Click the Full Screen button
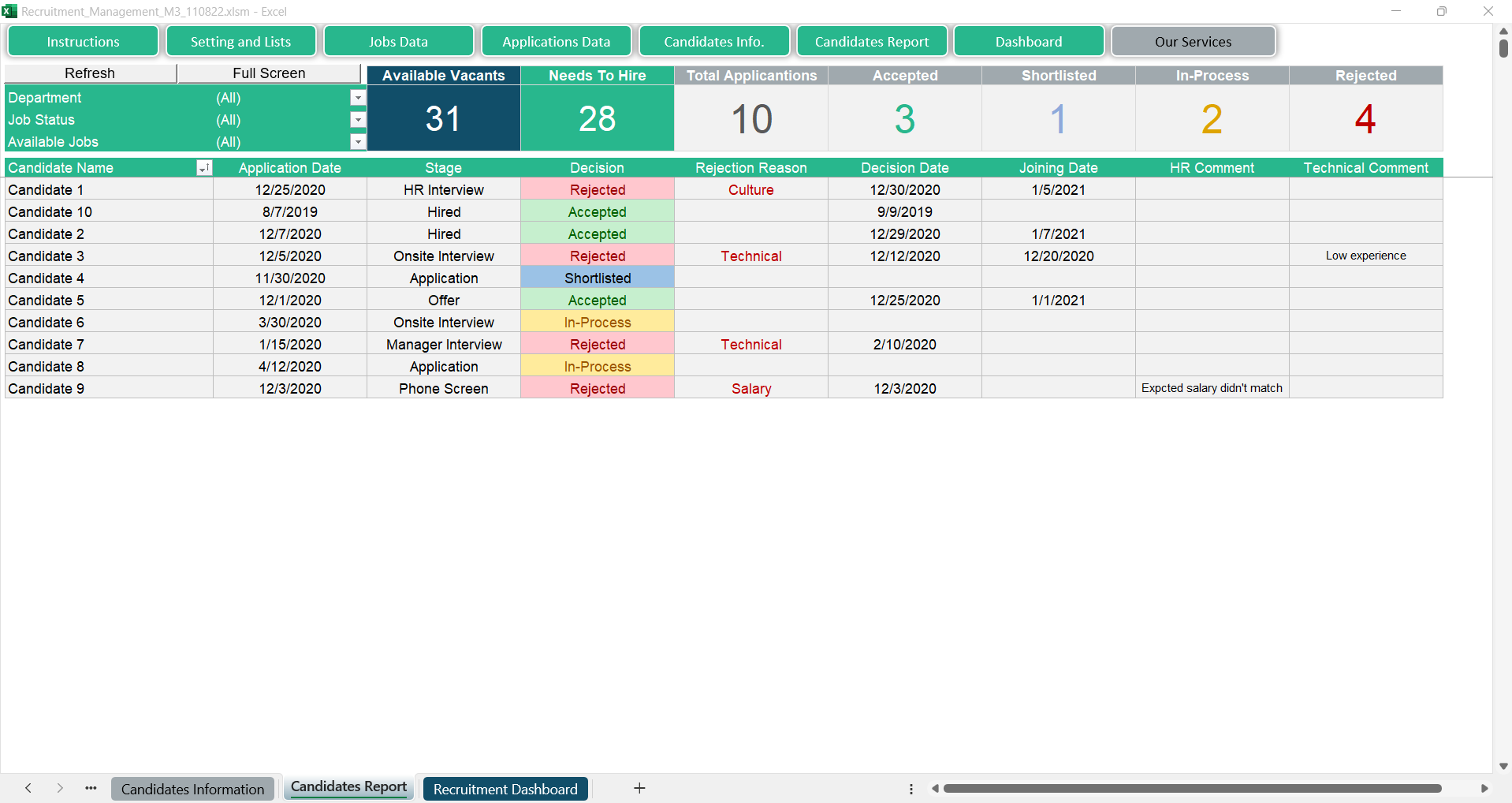The height and width of the screenshot is (803, 1512). [269, 73]
